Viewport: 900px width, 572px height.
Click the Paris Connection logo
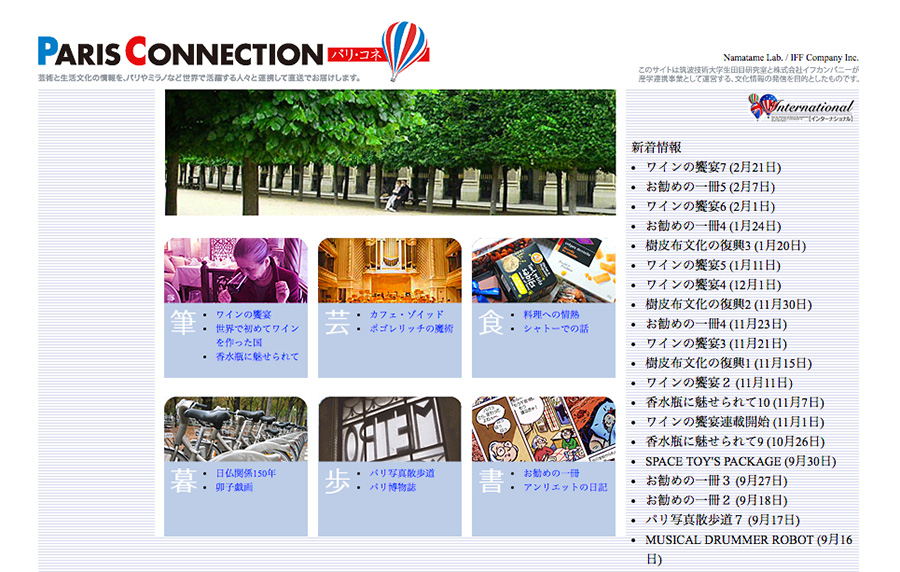click(234, 51)
